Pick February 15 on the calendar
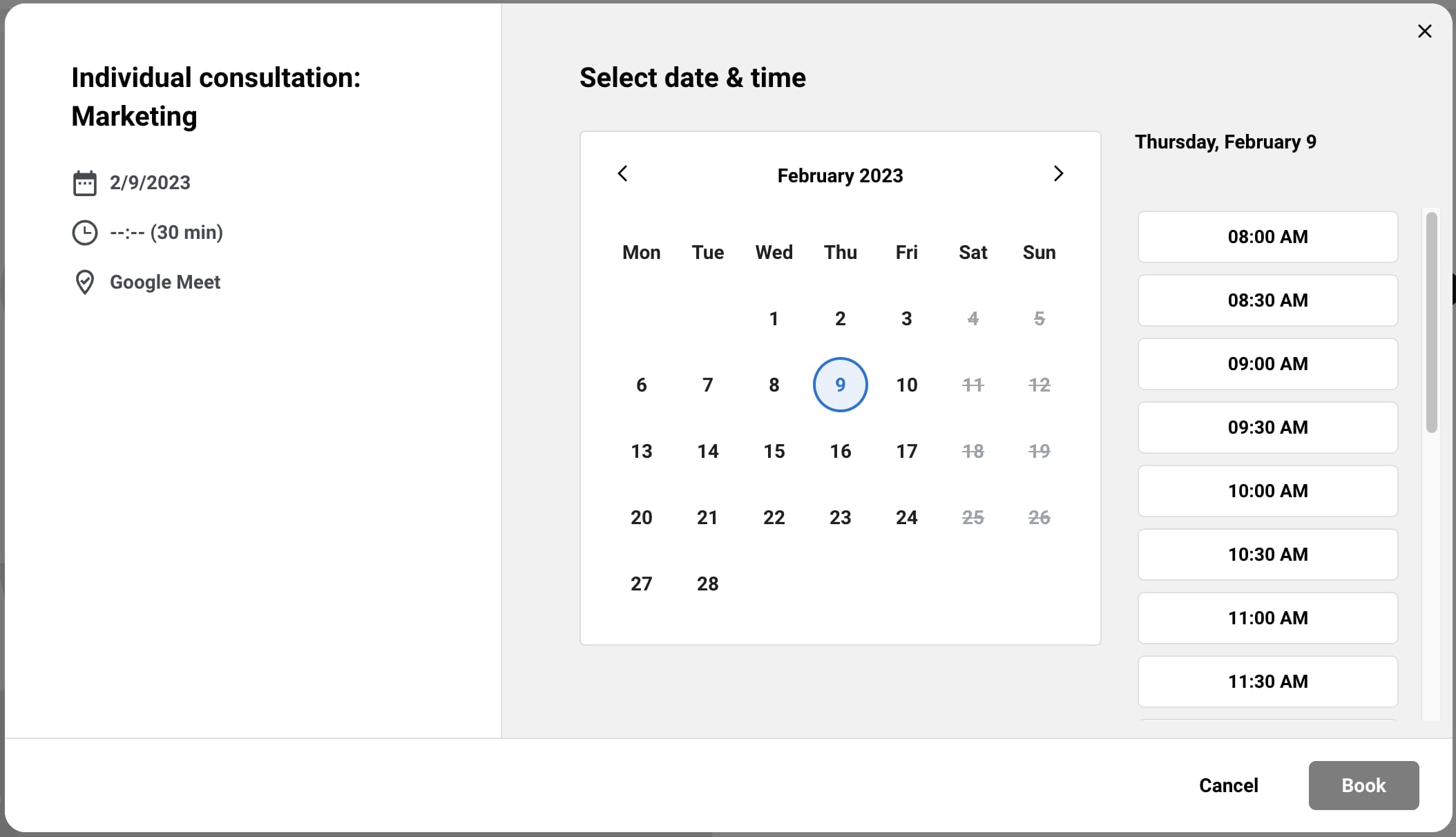The width and height of the screenshot is (1456, 837). click(774, 451)
